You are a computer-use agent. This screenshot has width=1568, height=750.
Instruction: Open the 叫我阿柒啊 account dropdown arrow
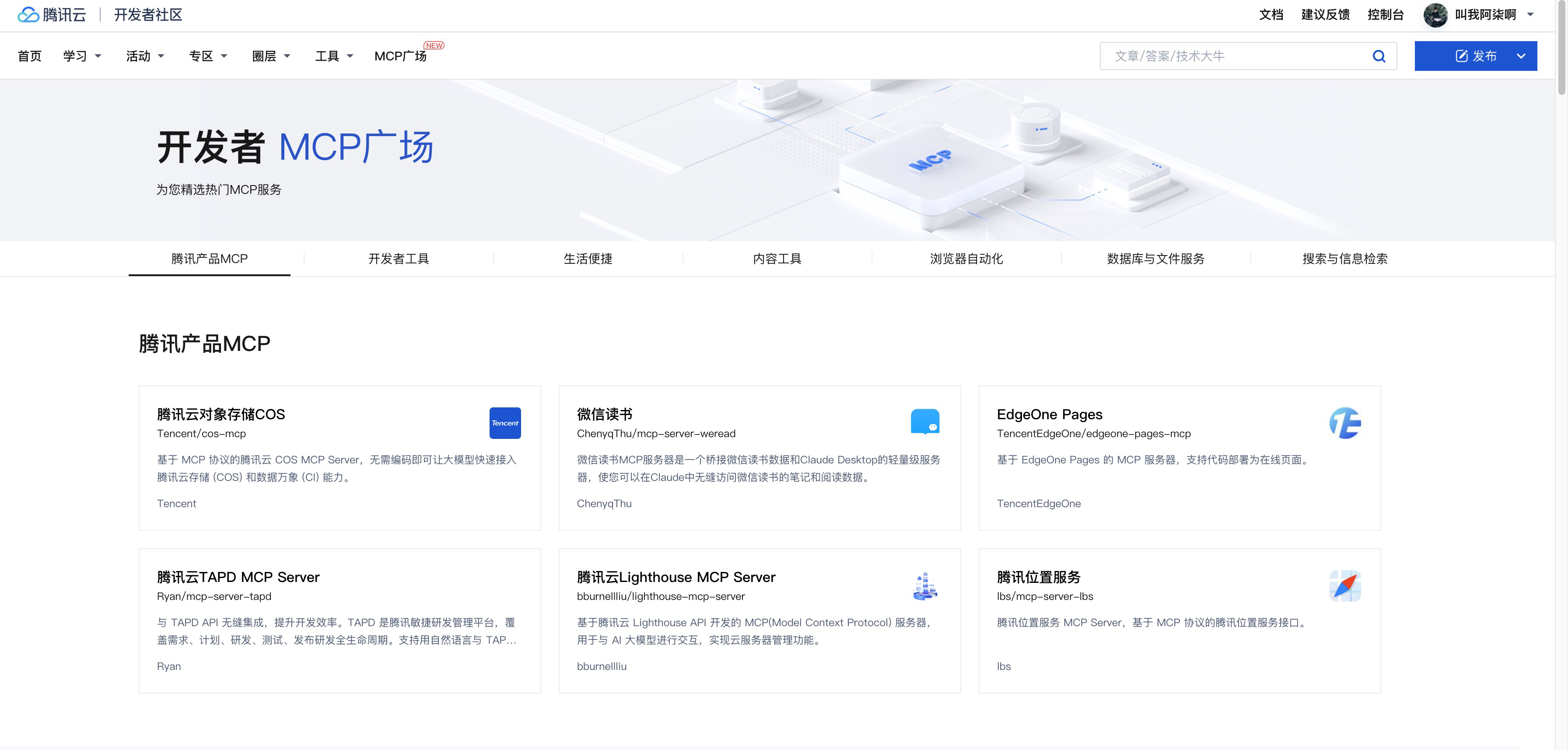(x=1529, y=14)
